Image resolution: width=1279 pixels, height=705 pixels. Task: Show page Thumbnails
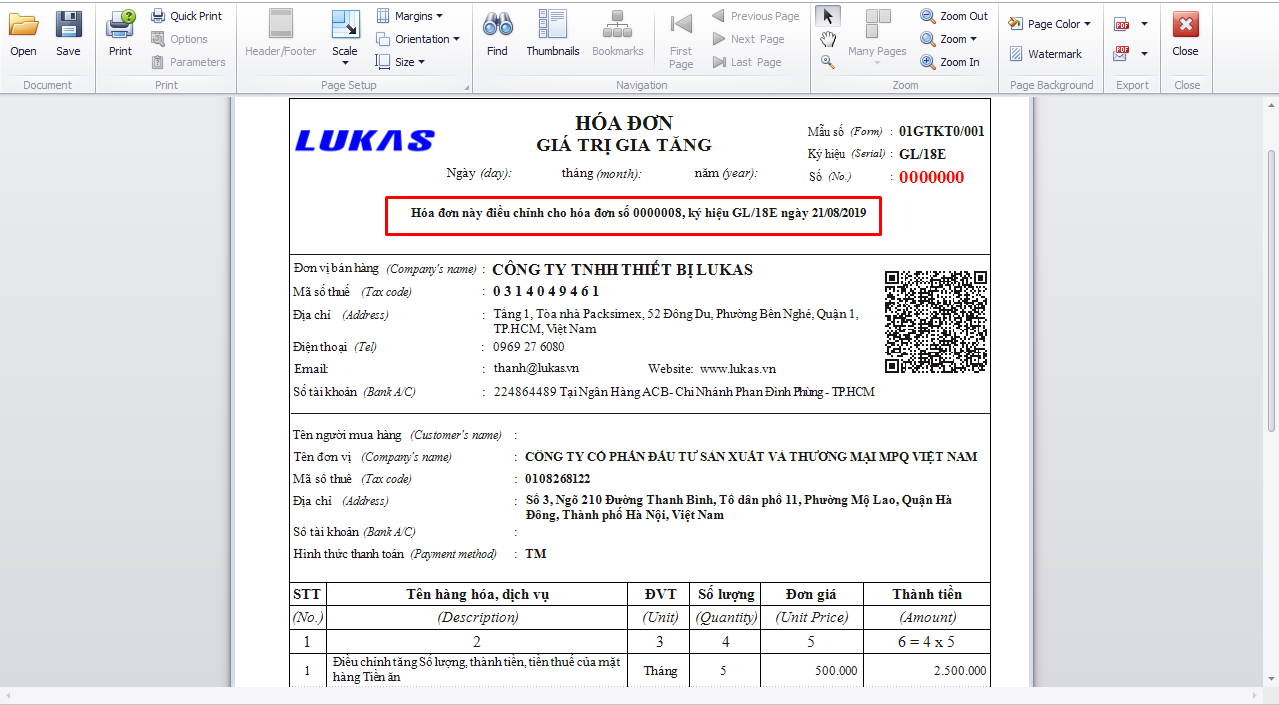point(553,35)
